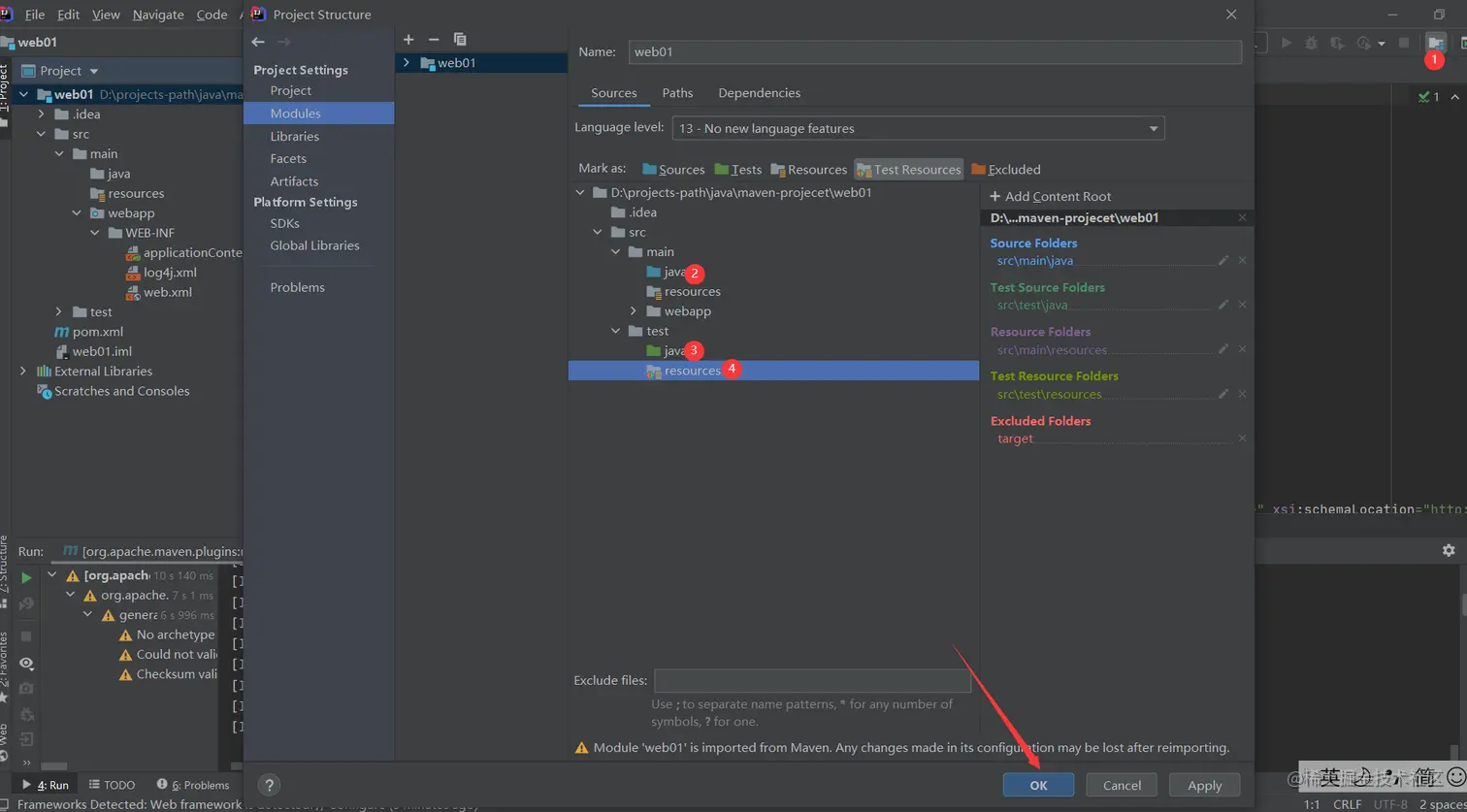1467x812 pixels.
Task: Rerun Maven task with green play icon
Action: (26, 577)
